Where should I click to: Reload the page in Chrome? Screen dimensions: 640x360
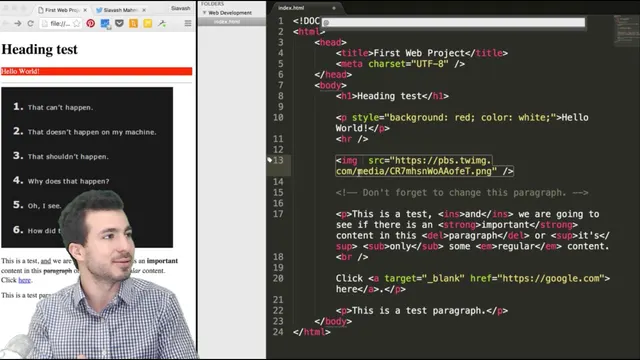pos(30,24)
